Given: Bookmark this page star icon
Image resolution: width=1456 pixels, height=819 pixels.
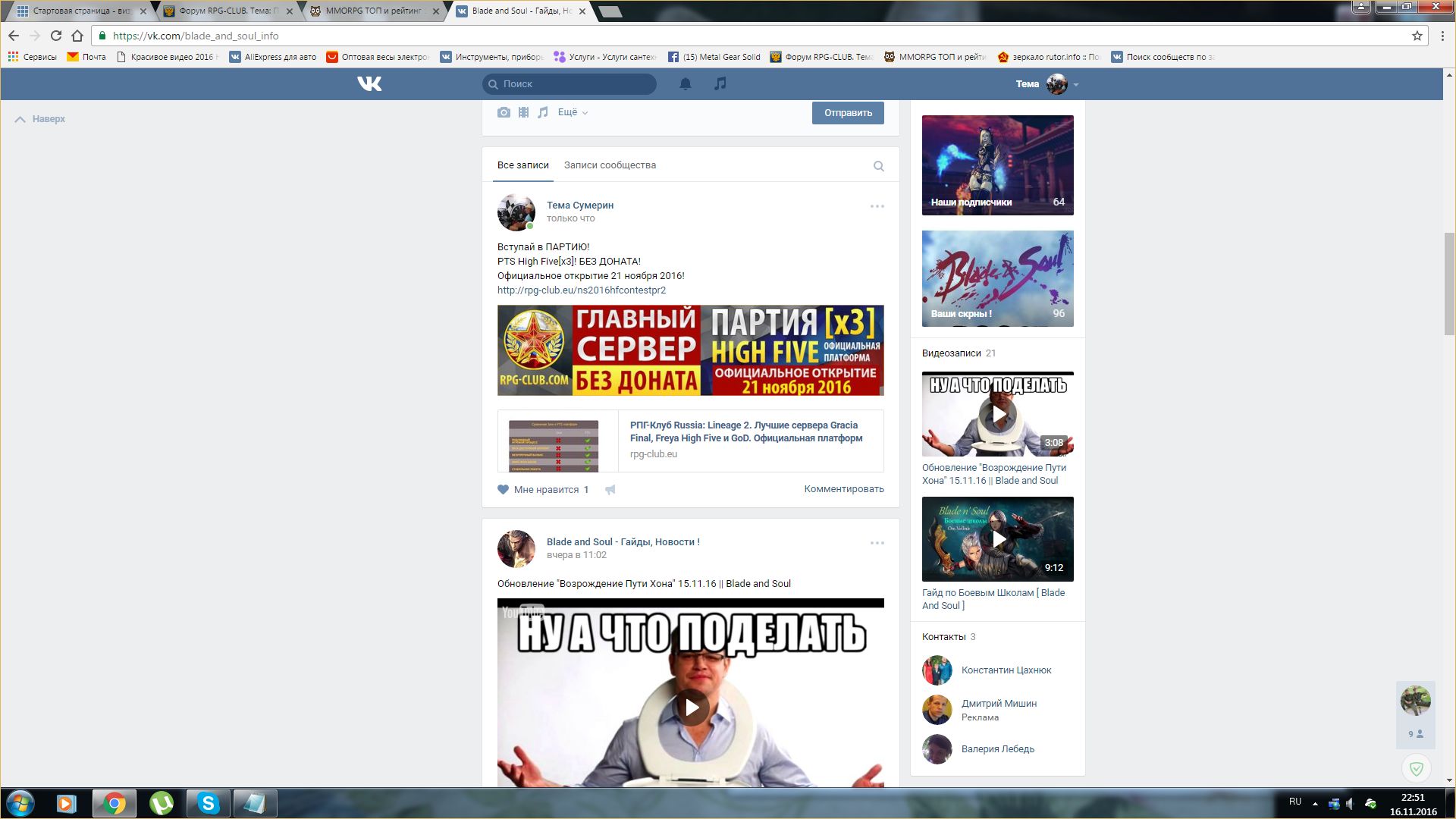Looking at the screenshot, I should tap(1417, 36).
